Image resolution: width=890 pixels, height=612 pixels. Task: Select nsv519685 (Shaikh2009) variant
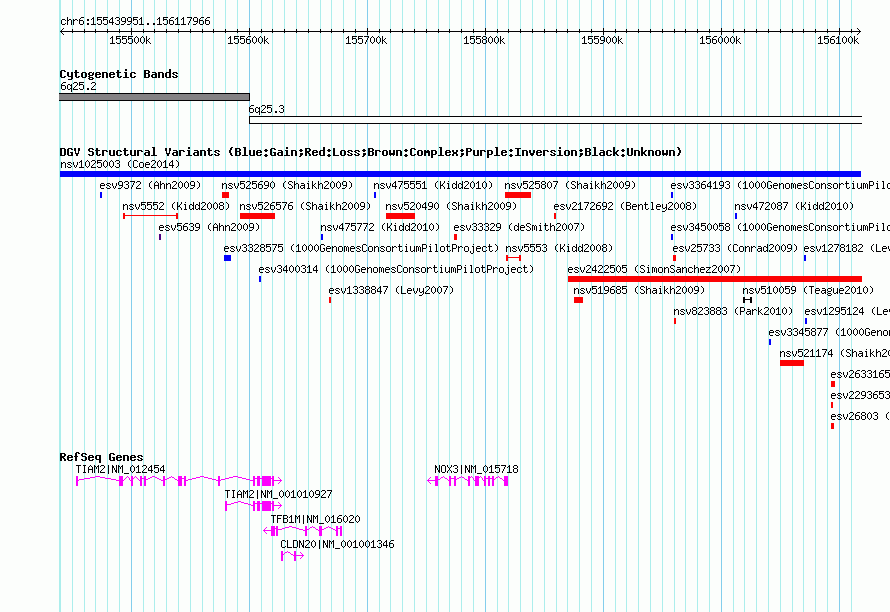pos(639,290)
